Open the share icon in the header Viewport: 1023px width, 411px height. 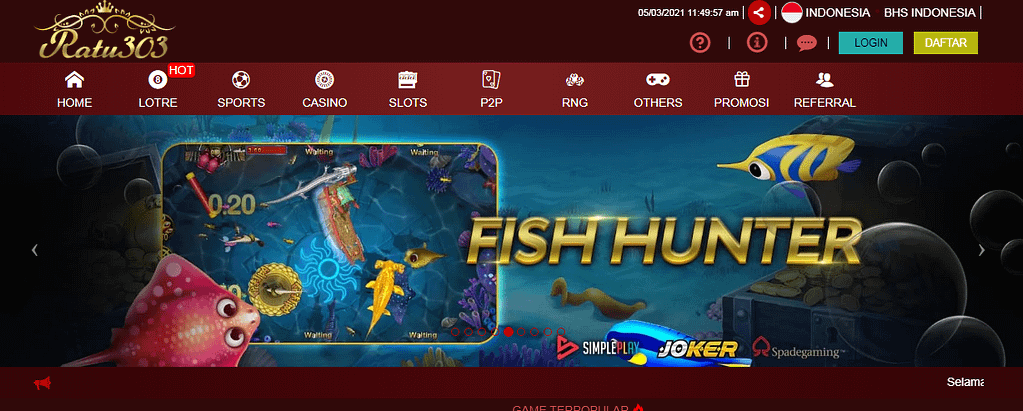[x=759, y=12]
